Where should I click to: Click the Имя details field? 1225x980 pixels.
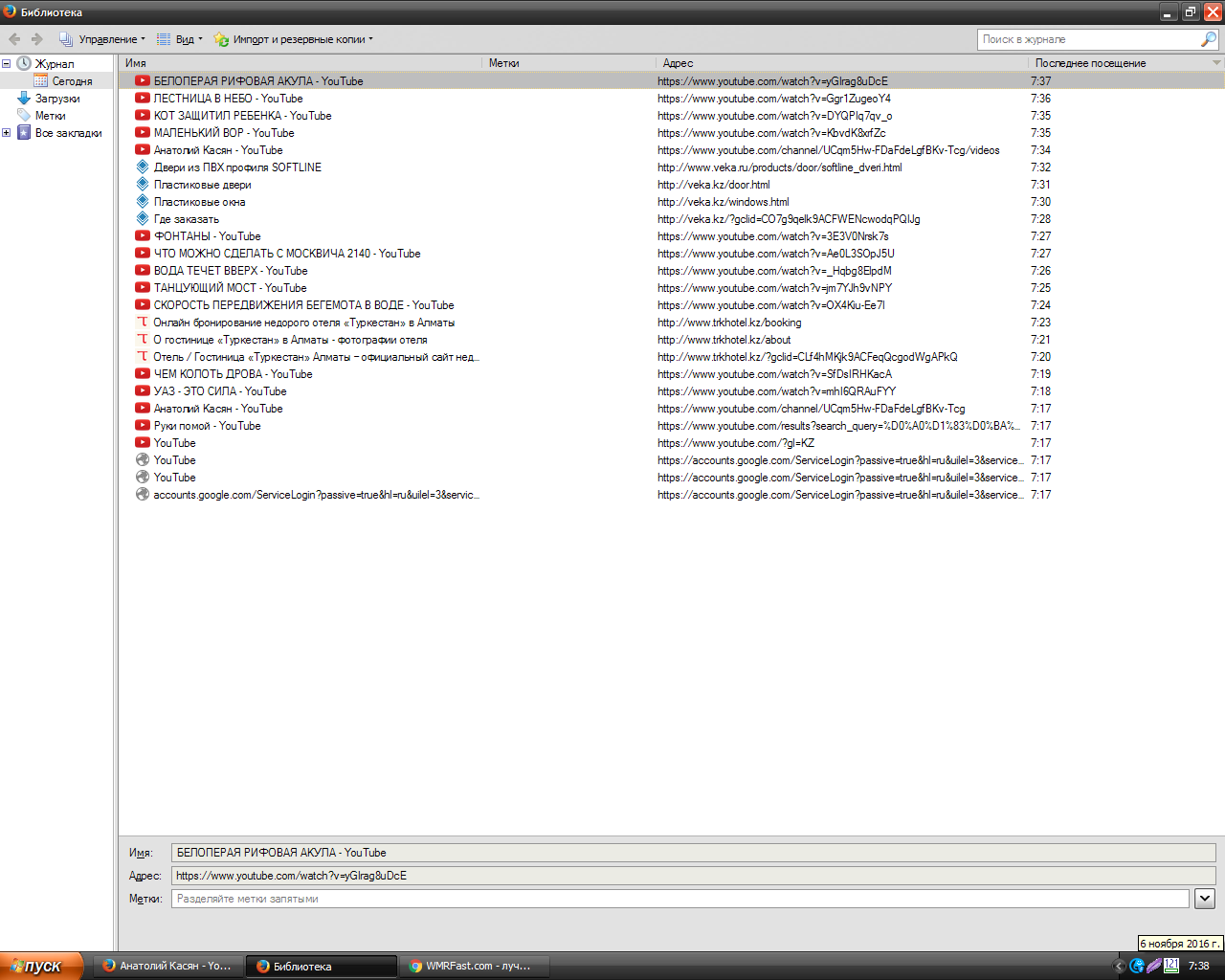(694, 853)
